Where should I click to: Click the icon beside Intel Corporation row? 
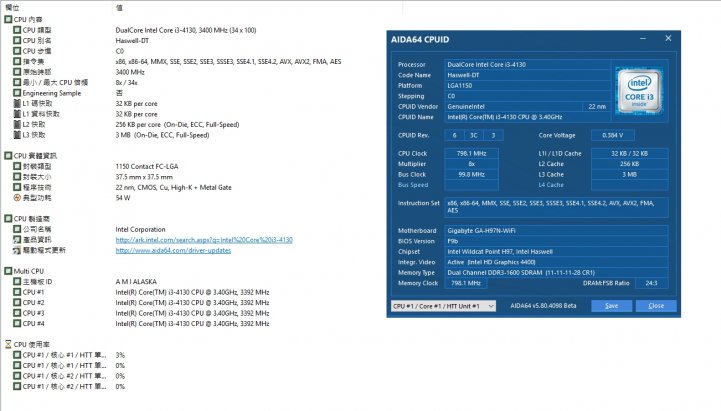[17, 229]
